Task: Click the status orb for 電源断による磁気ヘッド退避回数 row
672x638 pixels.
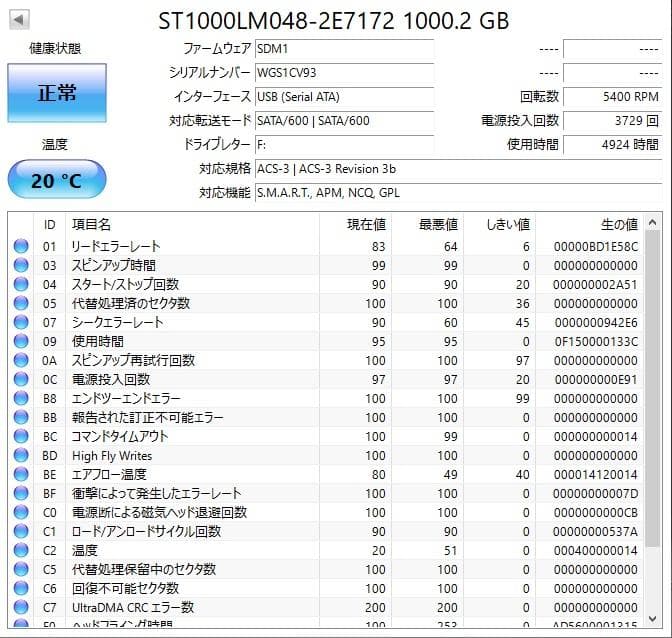Action: click(x=21, y=512)
